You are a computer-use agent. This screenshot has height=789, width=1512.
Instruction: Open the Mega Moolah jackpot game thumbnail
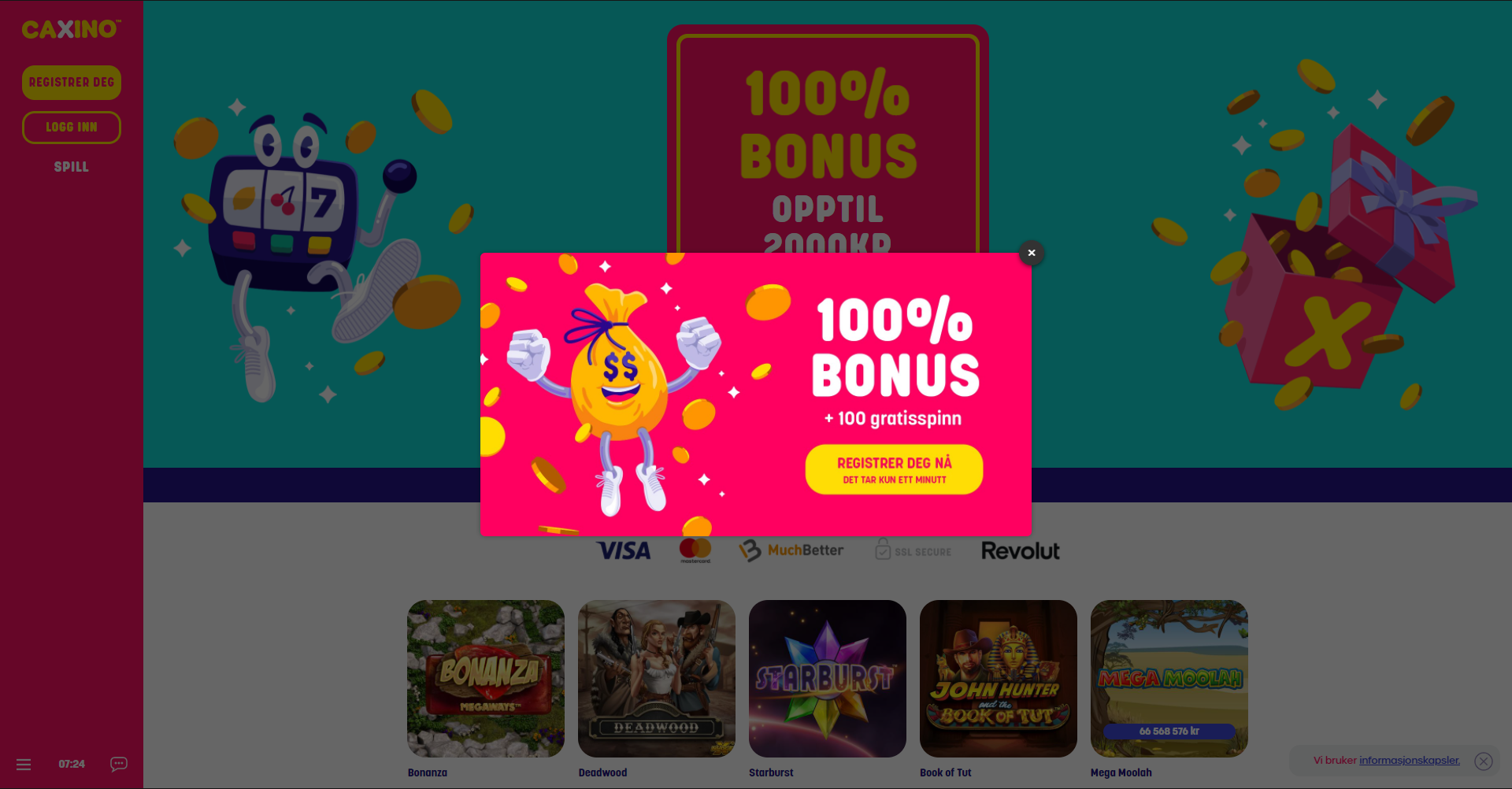[1169, 679]
